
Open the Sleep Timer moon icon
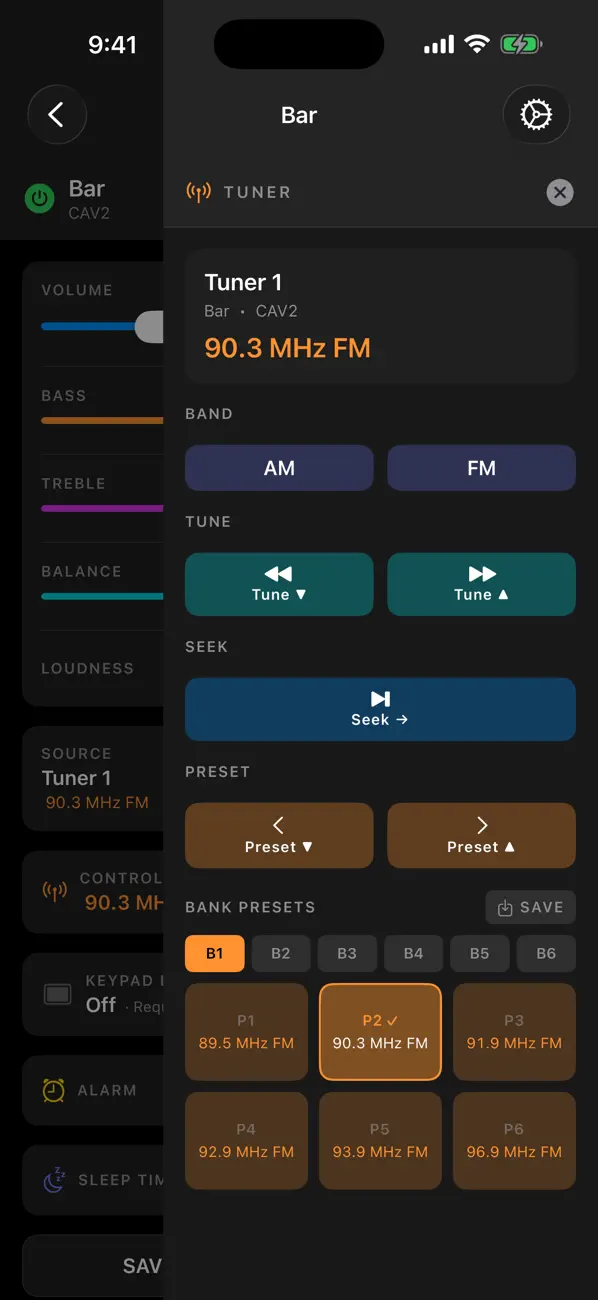click(54, 1180)
